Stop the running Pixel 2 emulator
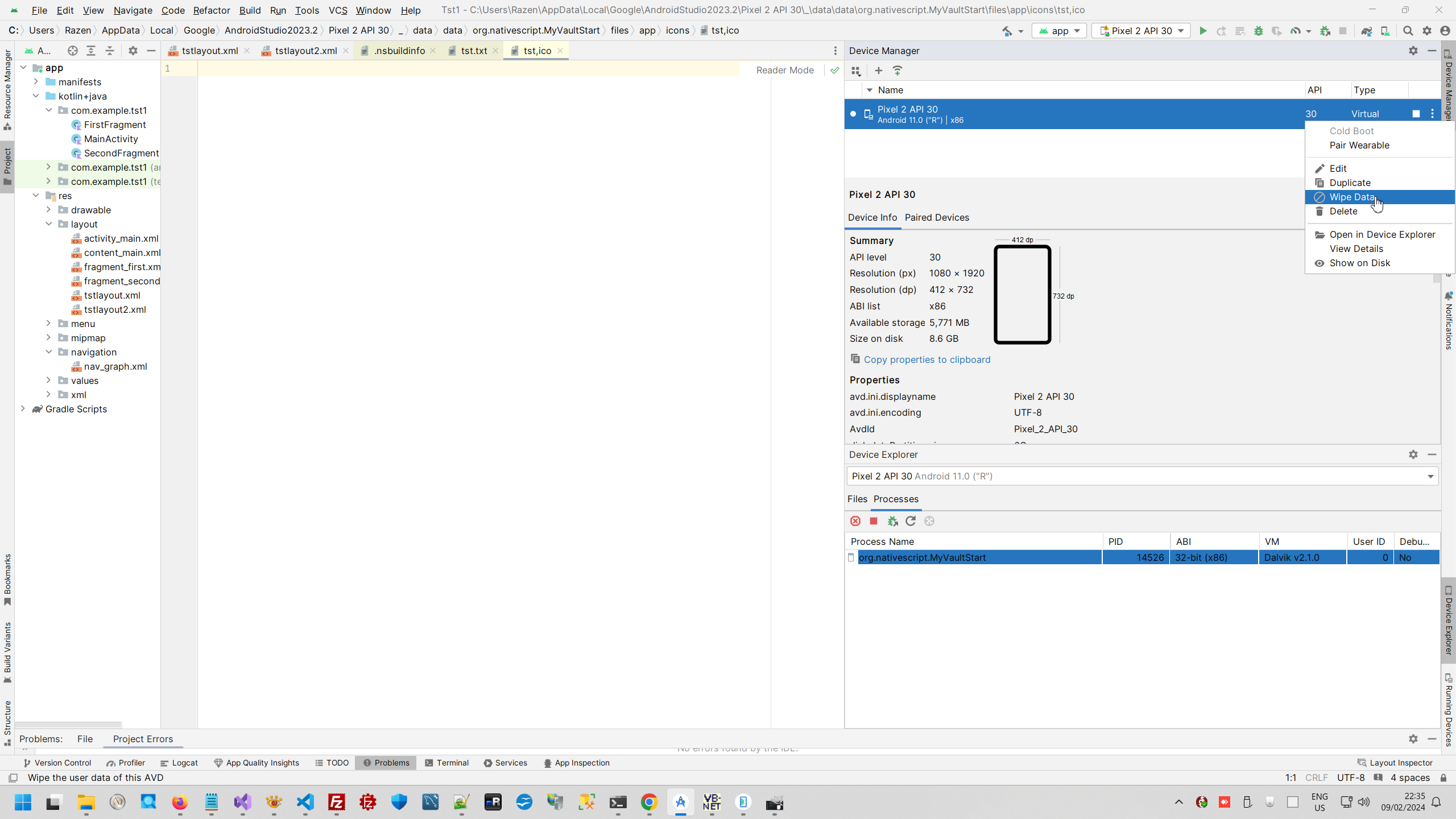The width and height of the screenshot is (1456, 819). click(1416, 114)
